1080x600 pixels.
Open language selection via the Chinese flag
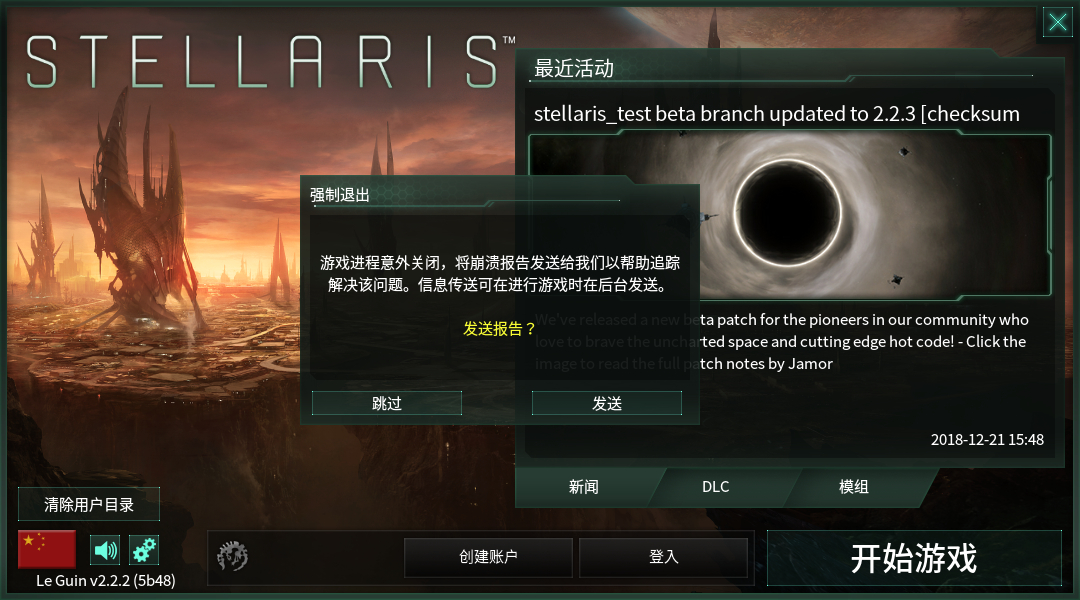pyautogui.click(x=47, y=548)
